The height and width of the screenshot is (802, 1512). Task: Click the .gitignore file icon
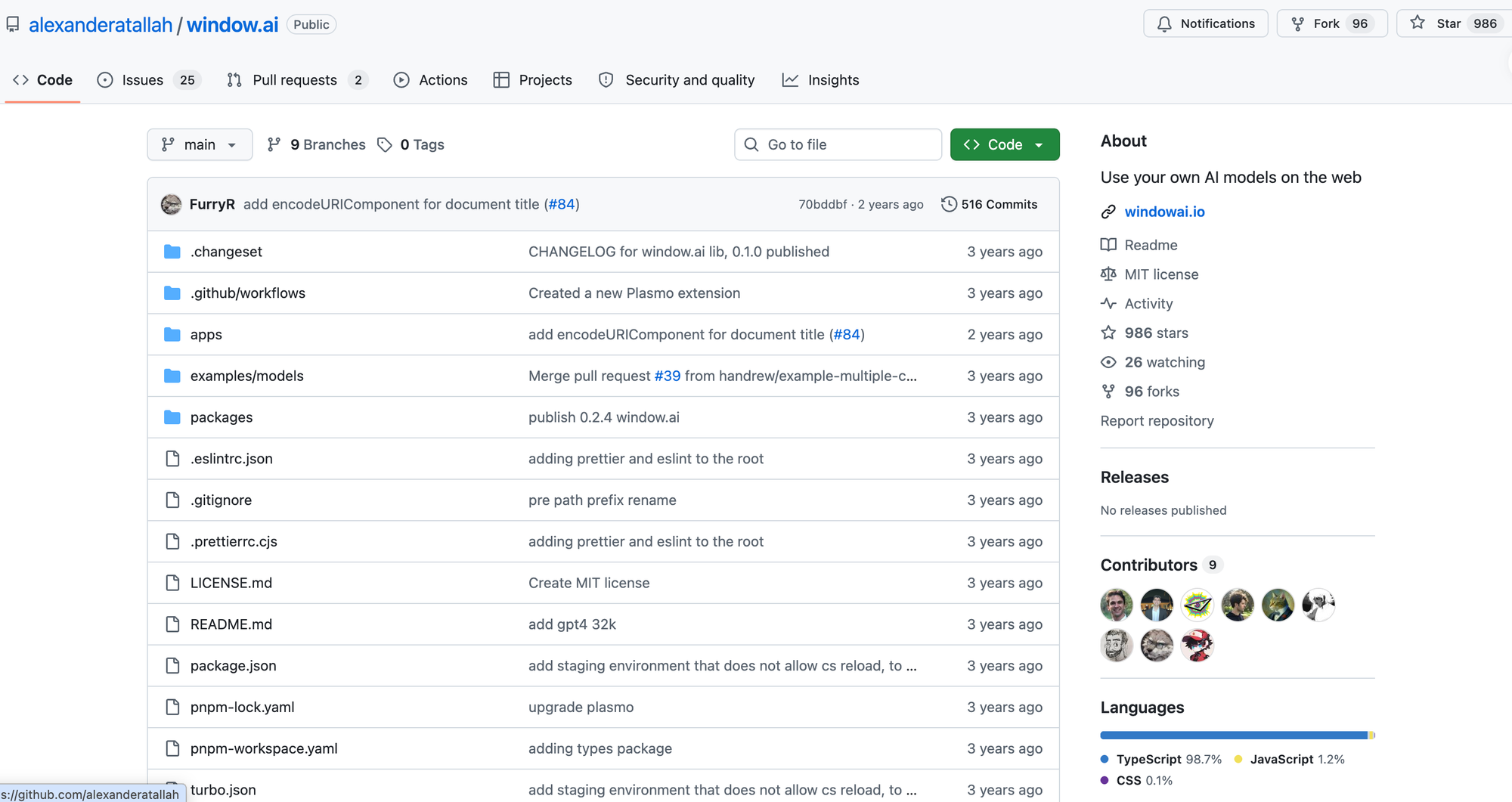pos(172,500)
